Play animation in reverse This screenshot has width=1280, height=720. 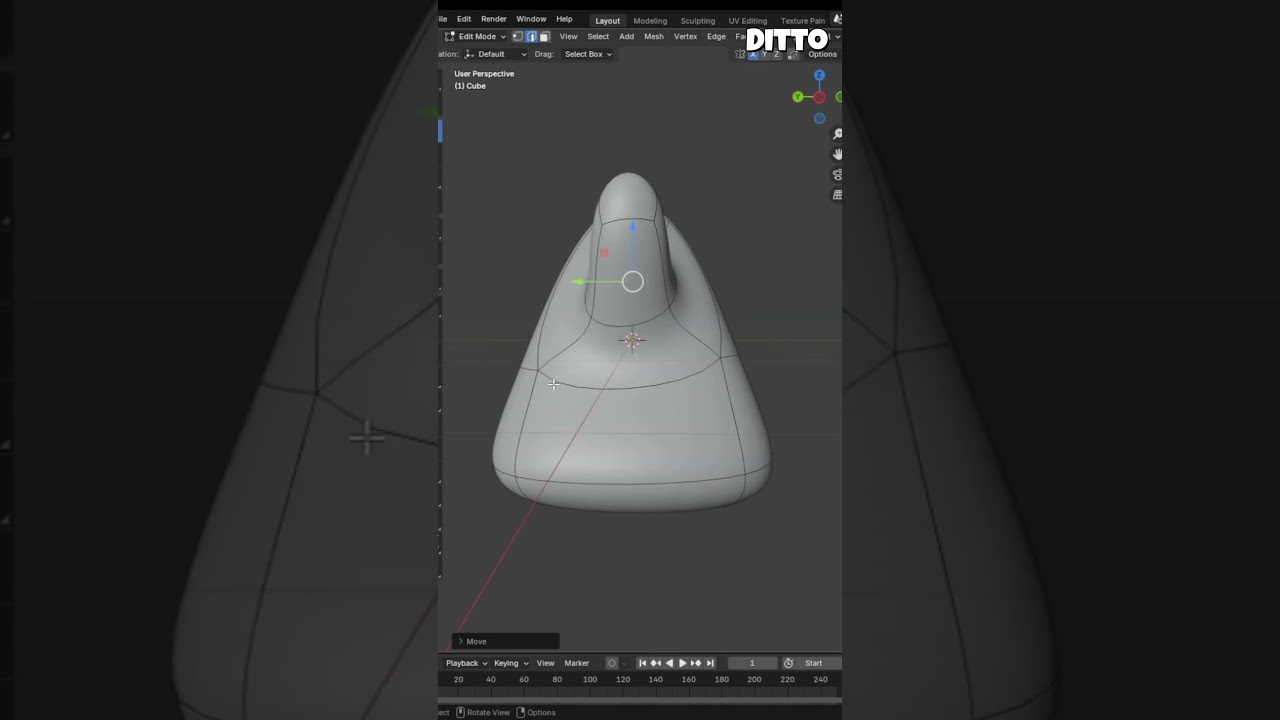pyautogui.click(x=669, y=663)
